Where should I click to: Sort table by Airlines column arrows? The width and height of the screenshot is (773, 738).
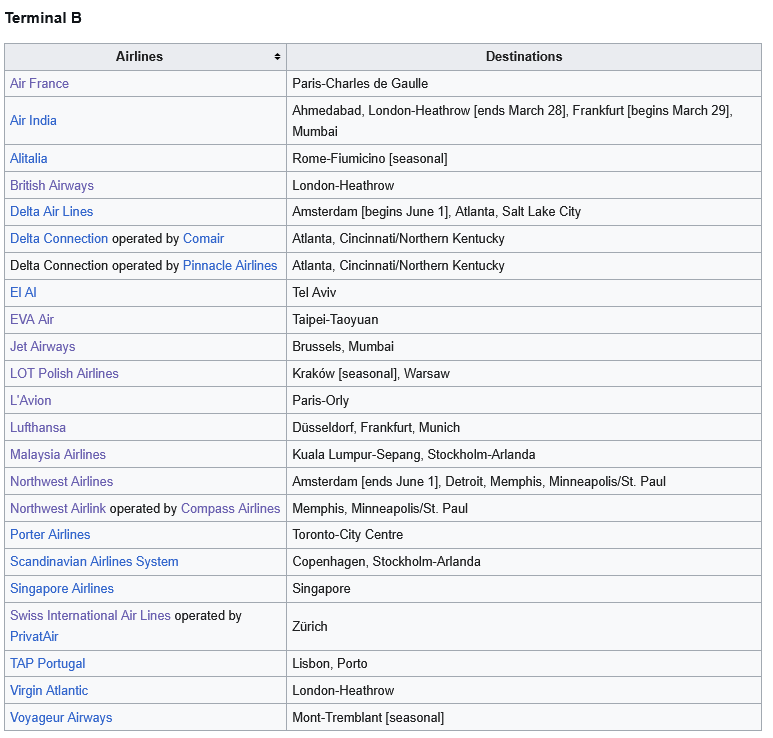pyautogui.click(x=277, y=57)
